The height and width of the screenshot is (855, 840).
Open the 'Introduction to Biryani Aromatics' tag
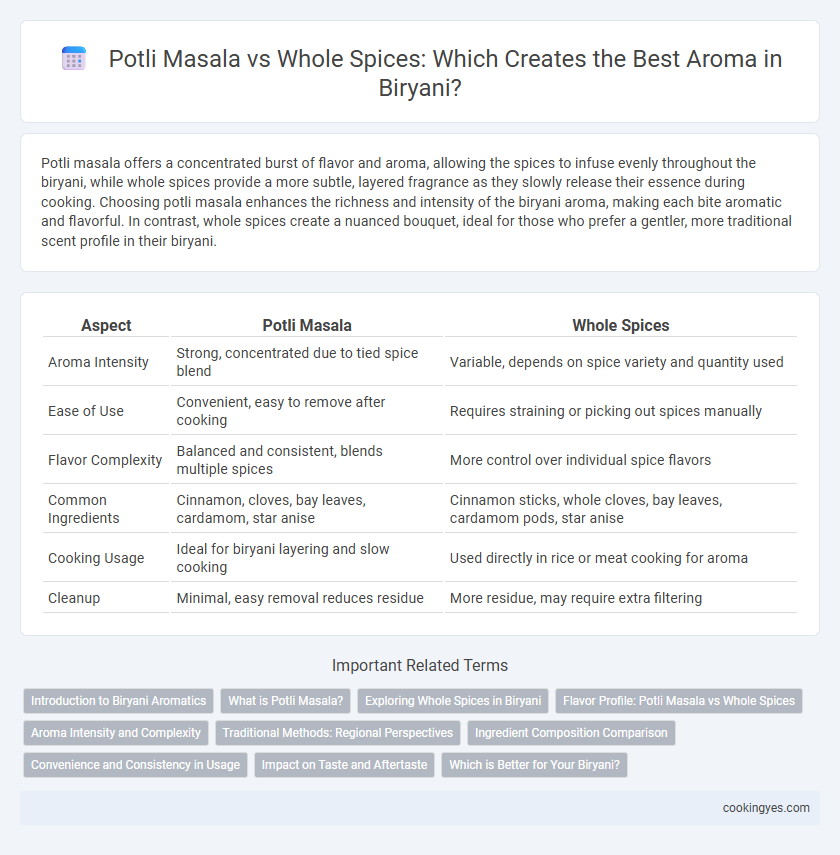point(118,701)
